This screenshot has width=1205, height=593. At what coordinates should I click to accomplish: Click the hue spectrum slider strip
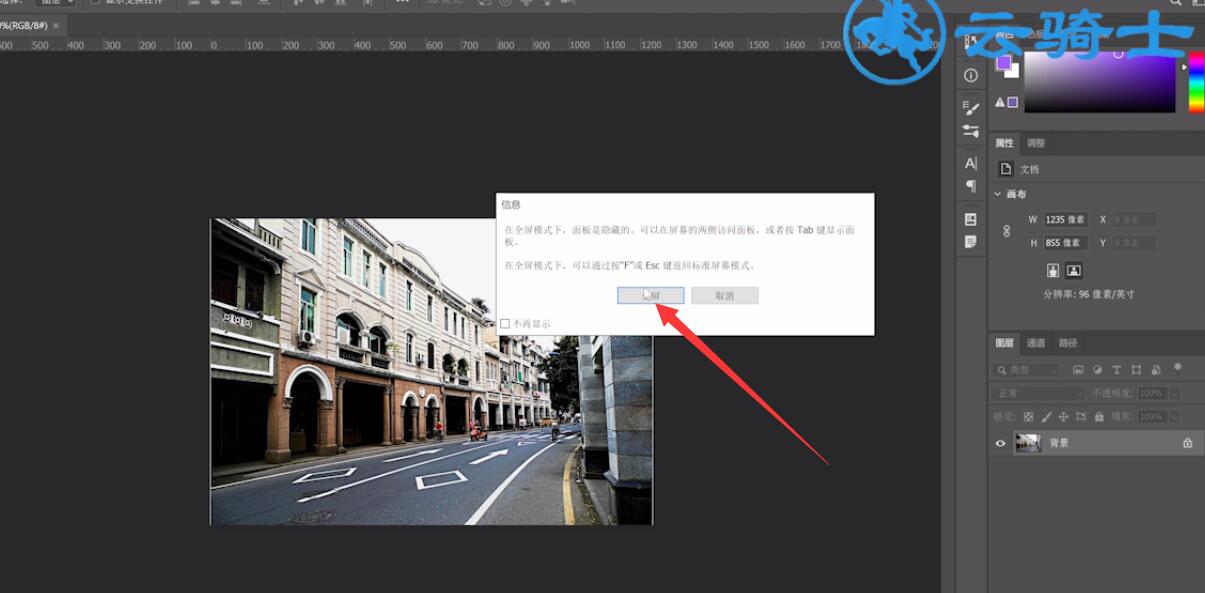[x=1196, y=84]
